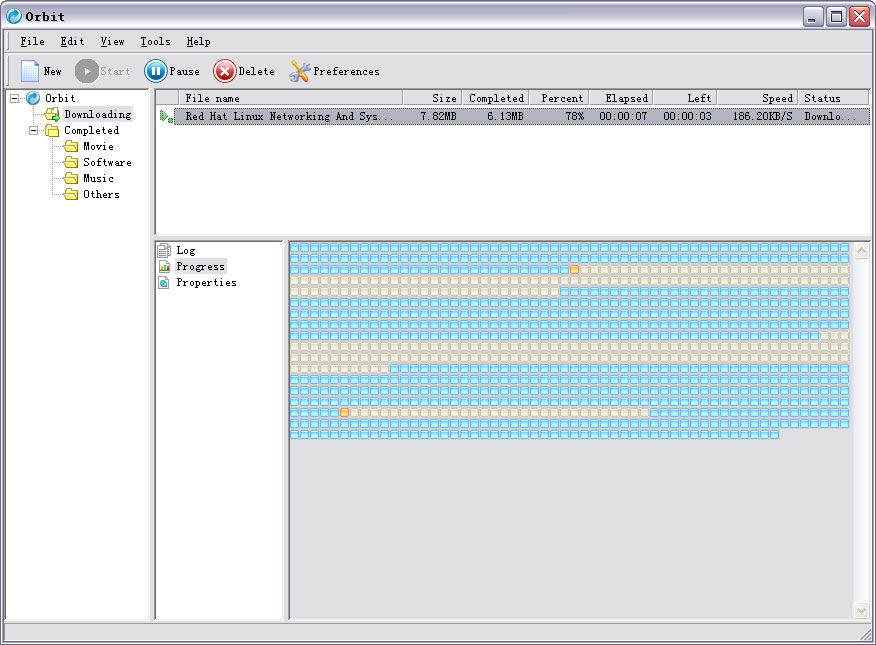876x645 pixels.
Task: Sort by the Percent column header
Action: [x=560, y=98]
